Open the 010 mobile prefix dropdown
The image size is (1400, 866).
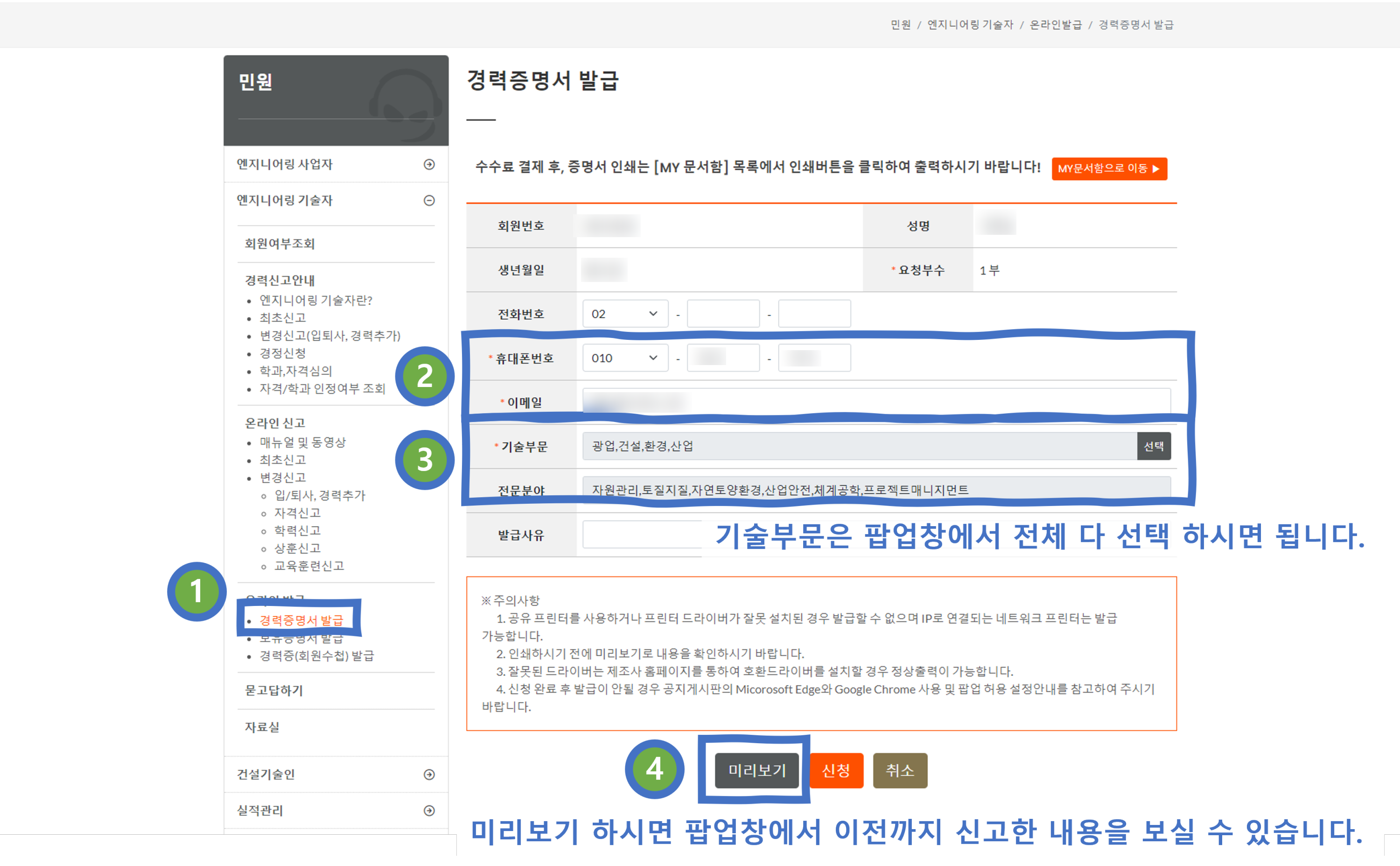624,358
